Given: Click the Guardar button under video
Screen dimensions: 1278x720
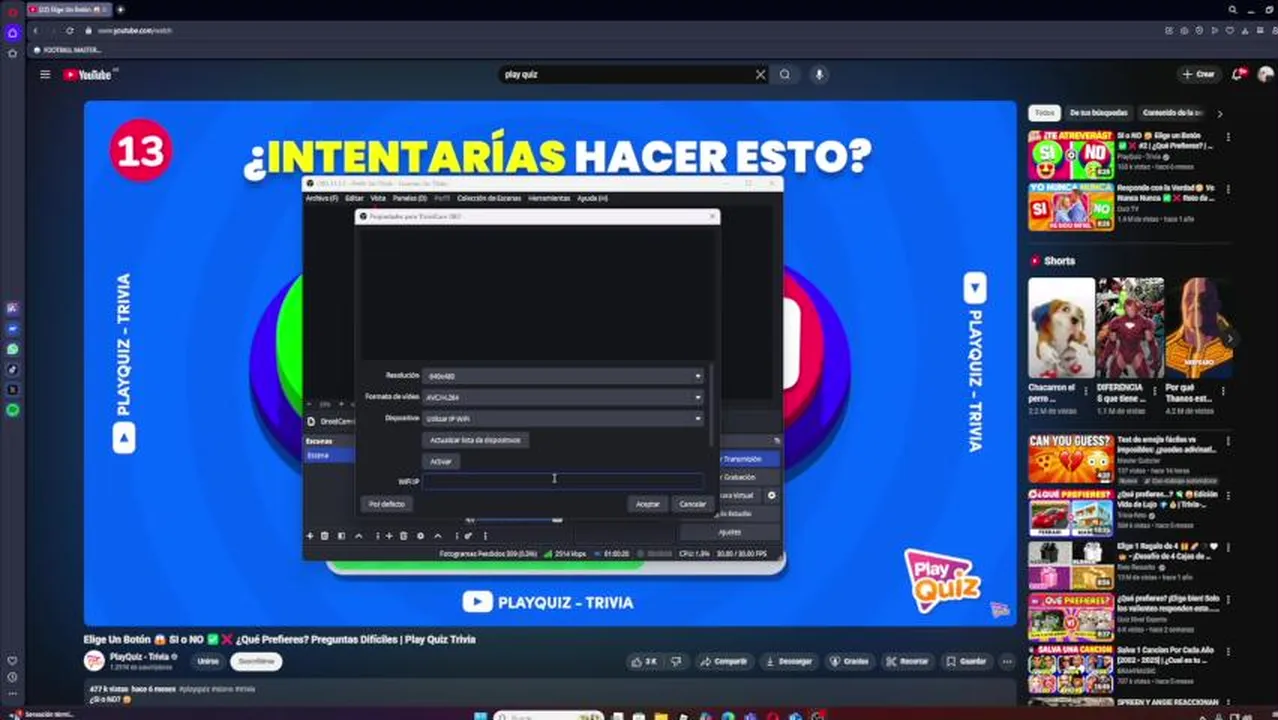Looking at the screenshot, I should (966, 661).
